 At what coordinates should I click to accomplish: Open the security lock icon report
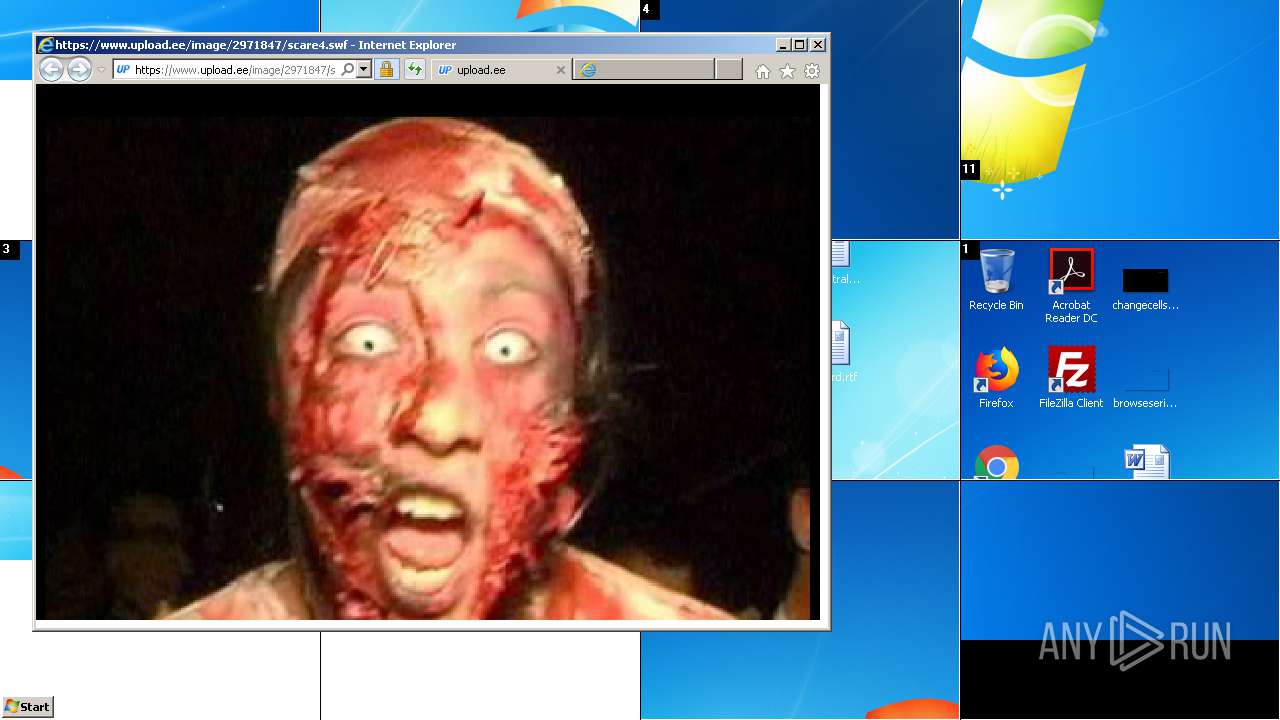pyautogui.click(x=387, y=69)
